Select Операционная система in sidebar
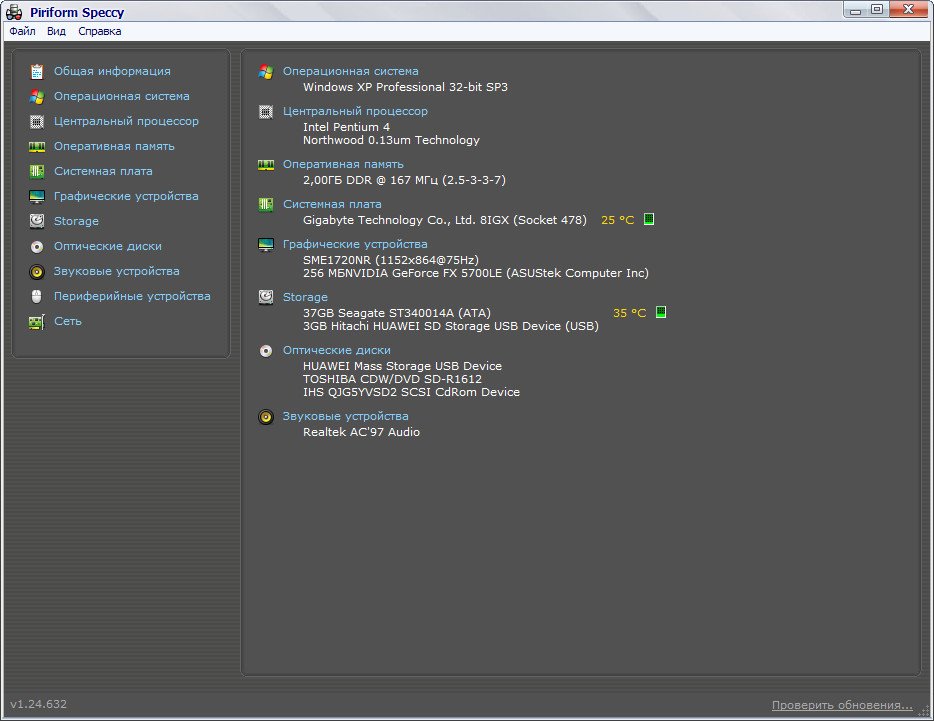Viewport: 934px width, 721px height. tap(122, 96)
